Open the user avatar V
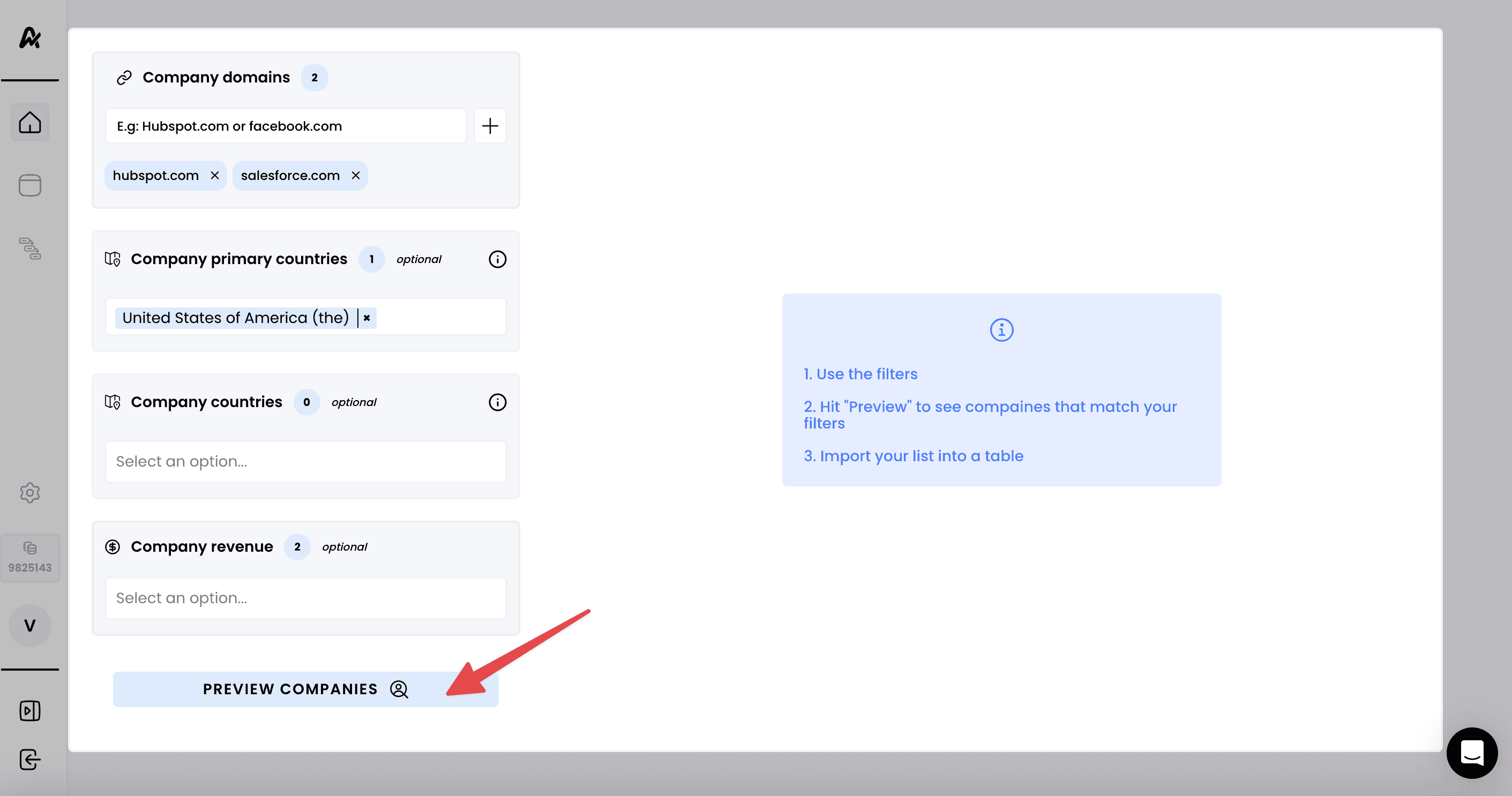The width and height of the screenshot is (1512, 796). (30, 626)
